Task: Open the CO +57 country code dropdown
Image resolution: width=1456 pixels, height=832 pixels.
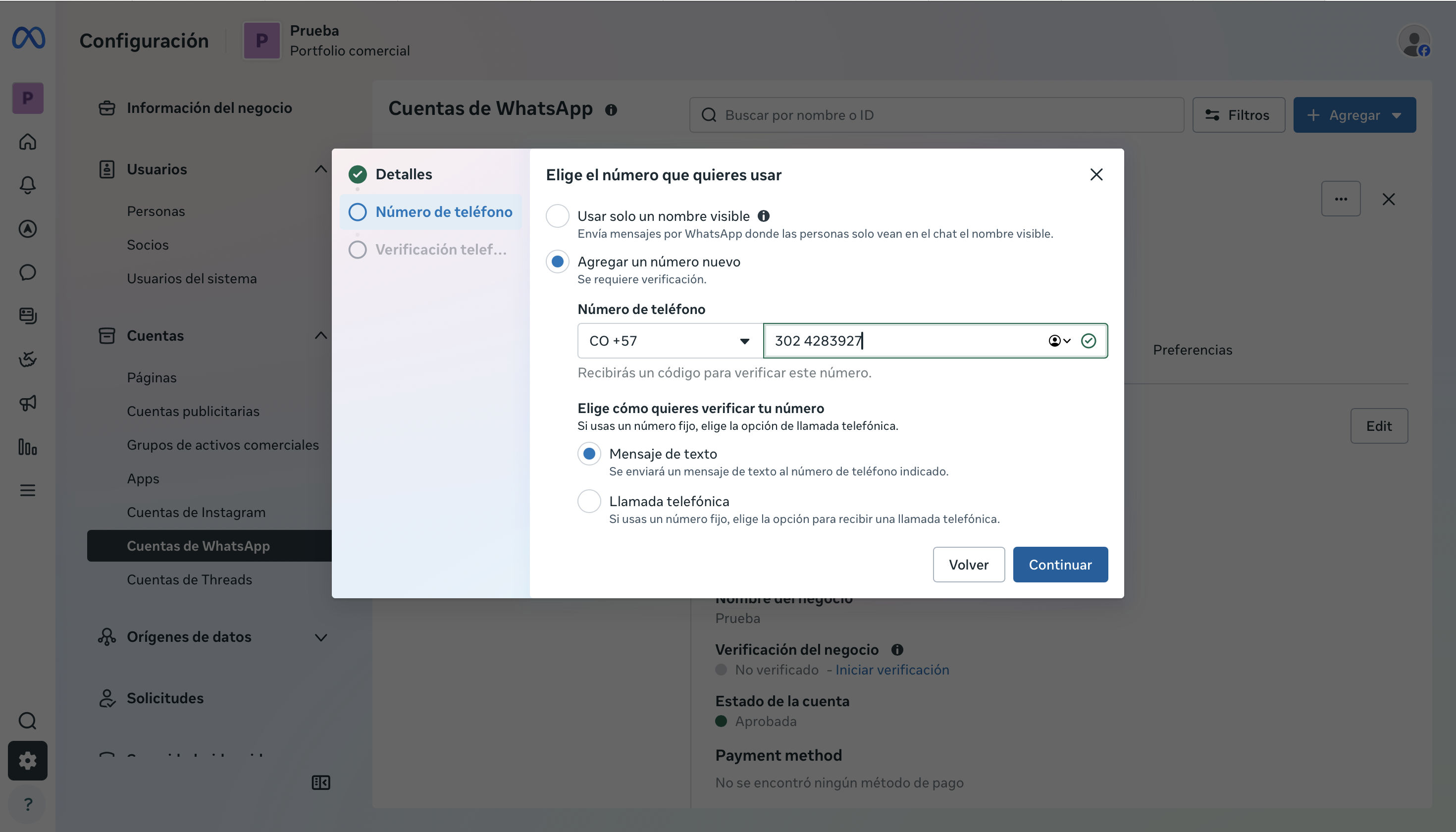Action: [670, 341]
